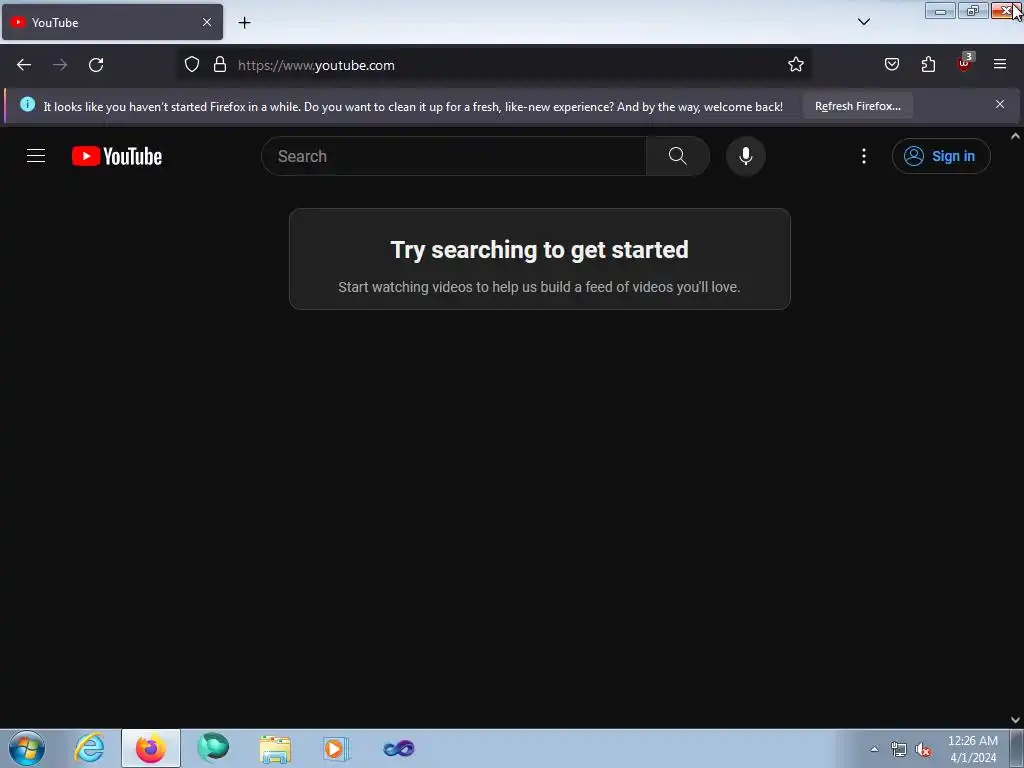
Task: Restore down the Firefox window
Action: pos(973,10)
